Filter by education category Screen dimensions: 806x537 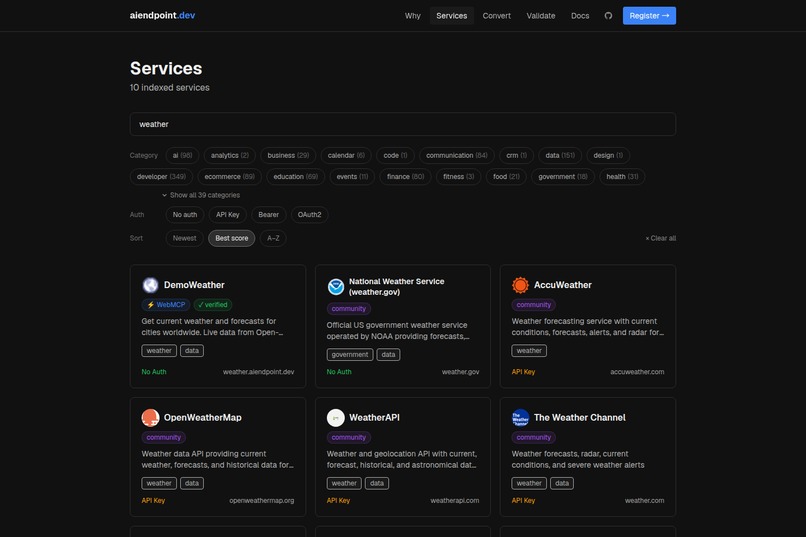click(296, 176)
